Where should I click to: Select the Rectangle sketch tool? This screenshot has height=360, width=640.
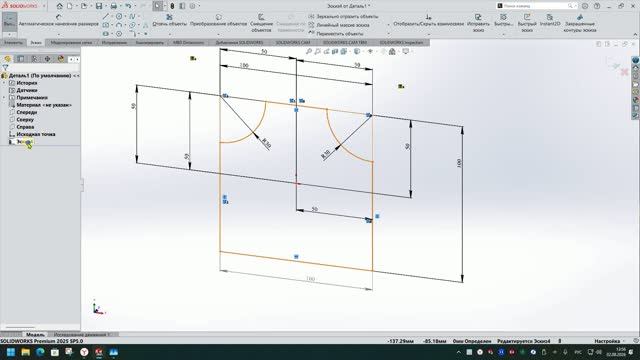106,25
